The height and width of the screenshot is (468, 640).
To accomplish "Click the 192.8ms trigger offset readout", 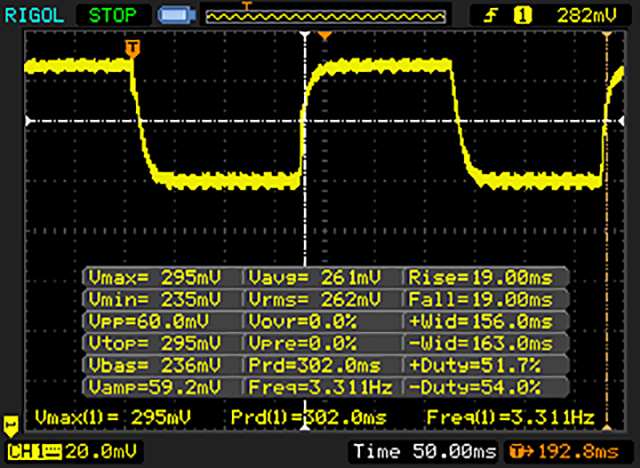I will tap(578, 452).
